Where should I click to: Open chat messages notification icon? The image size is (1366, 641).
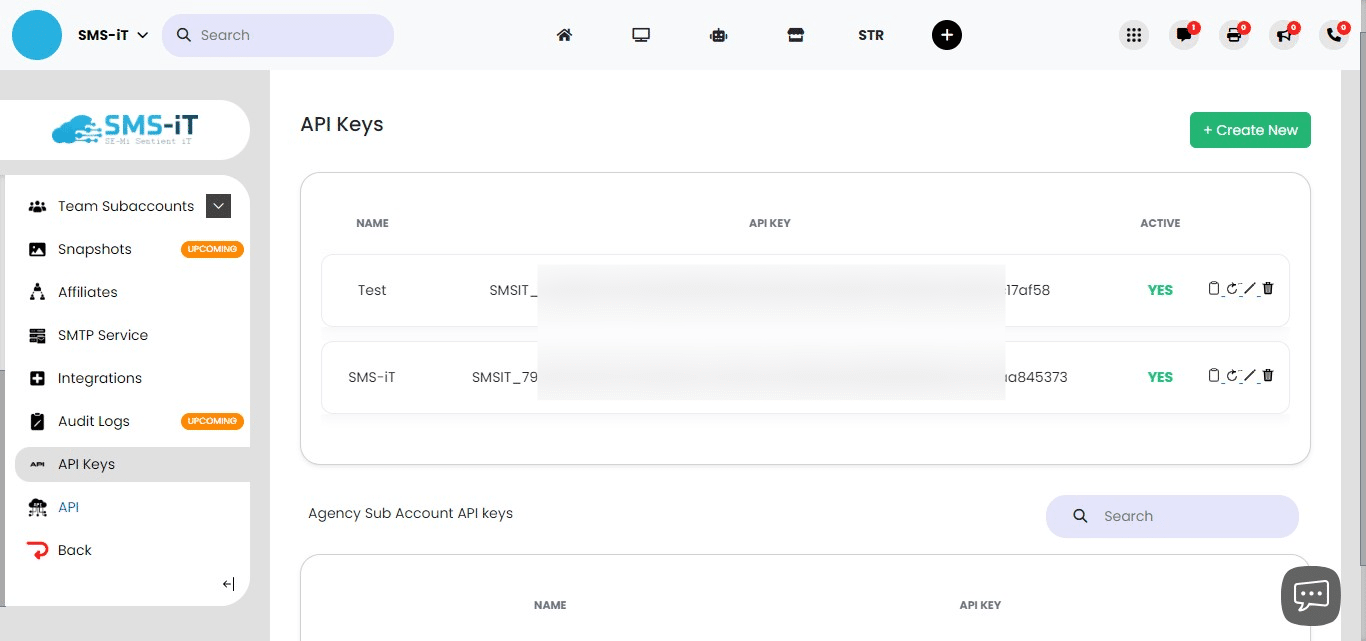[x=1184, y=35]
